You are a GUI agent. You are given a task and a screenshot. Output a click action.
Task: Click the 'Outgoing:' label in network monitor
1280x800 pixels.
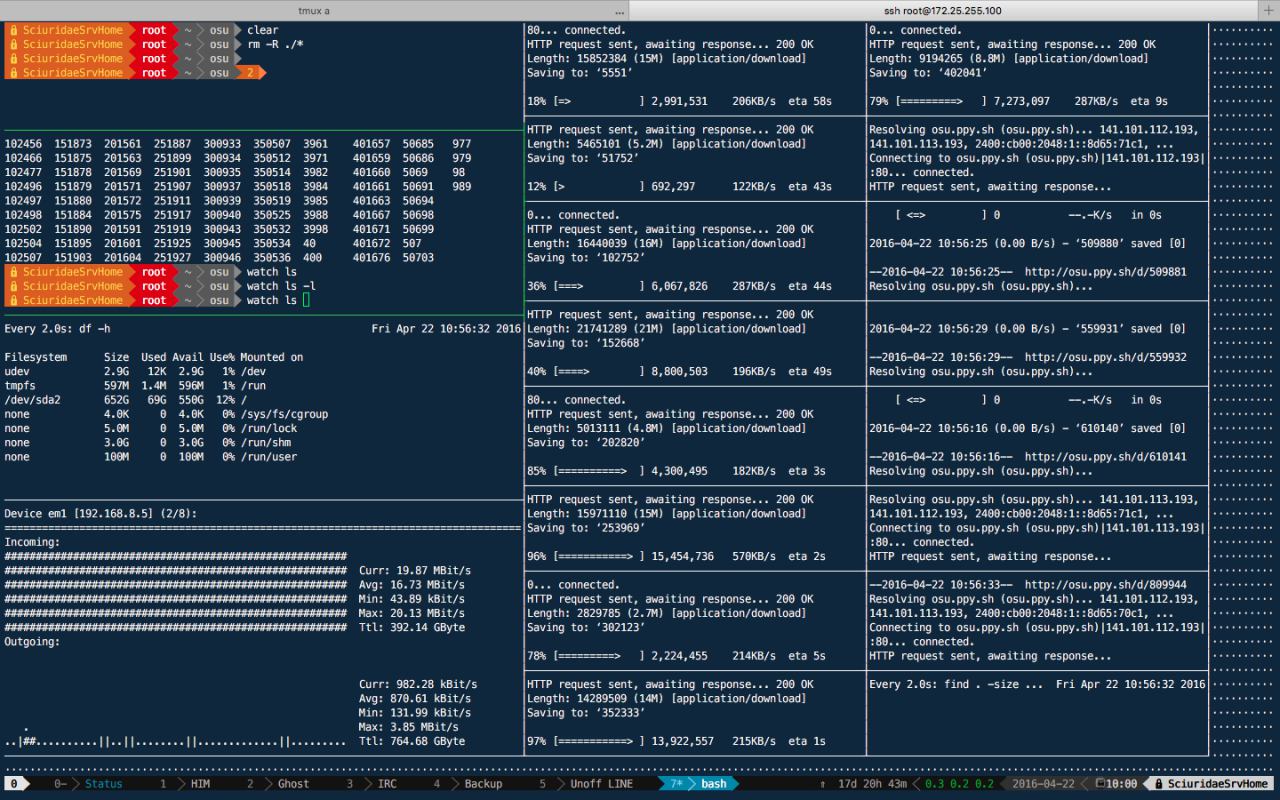33,642
